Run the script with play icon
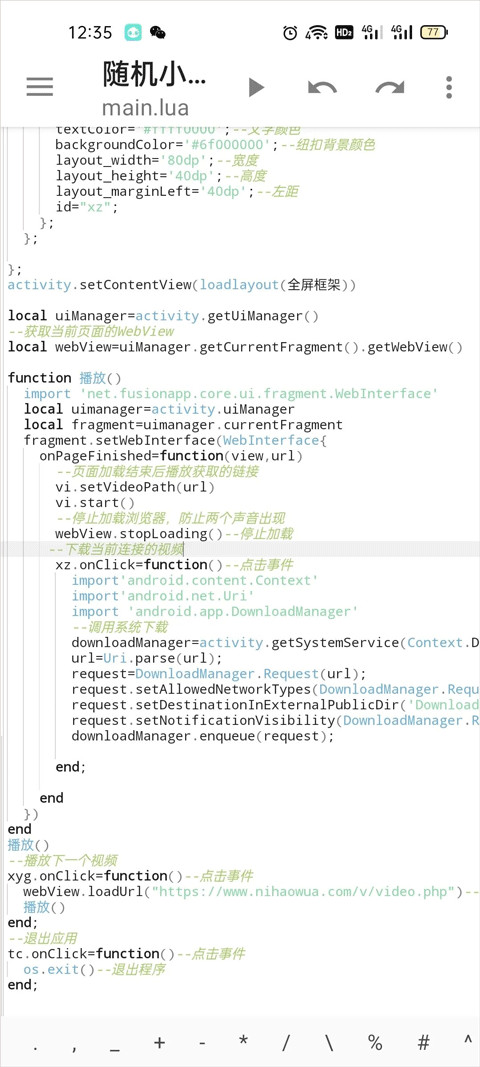The image size is (480, 1067). click(x=257, y=87)
